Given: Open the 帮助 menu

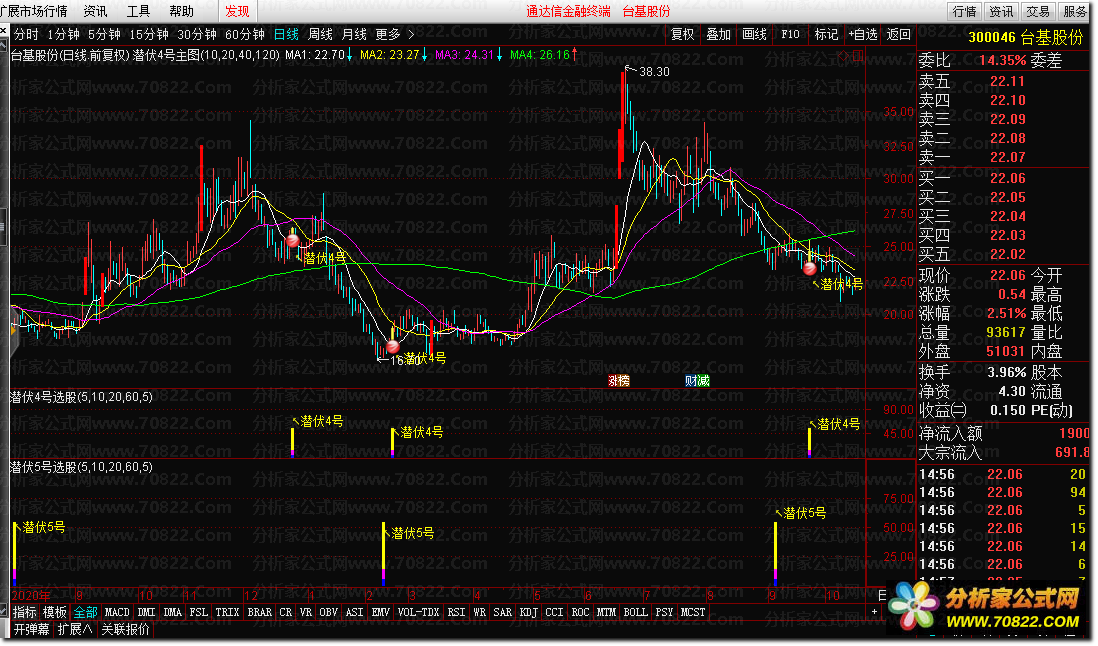Looking at the screenshot, I should [x=181, y=11].
